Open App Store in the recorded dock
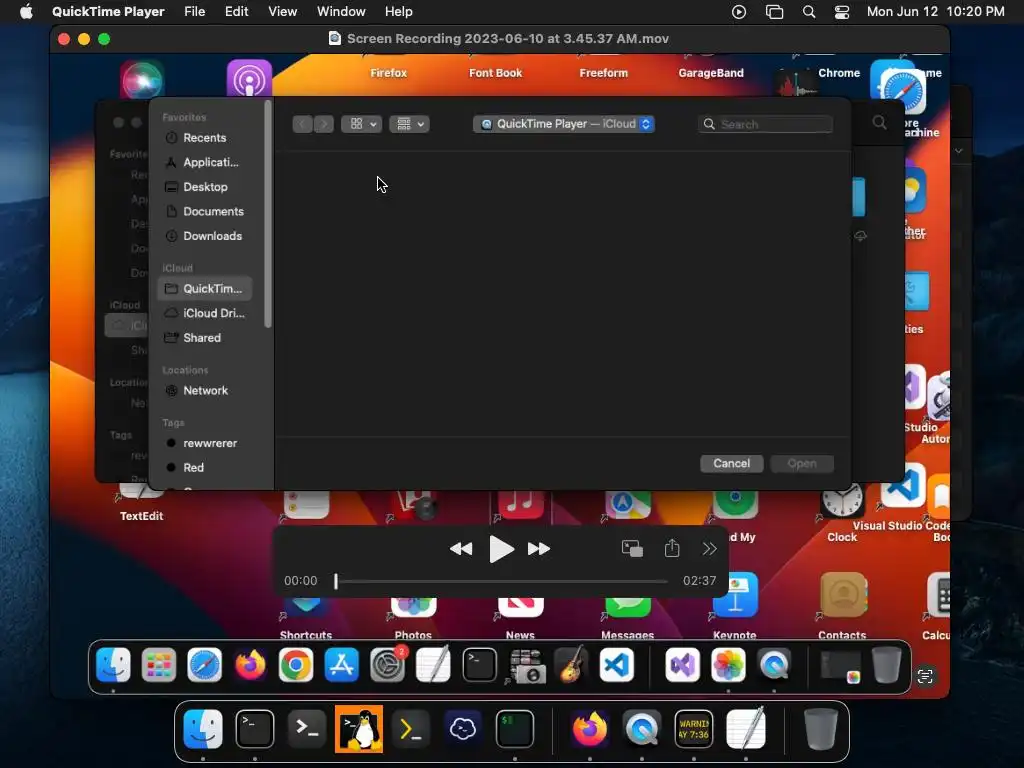Viewport: 1024px width, 768px height. pyautogui.click(x=342, y=665)
